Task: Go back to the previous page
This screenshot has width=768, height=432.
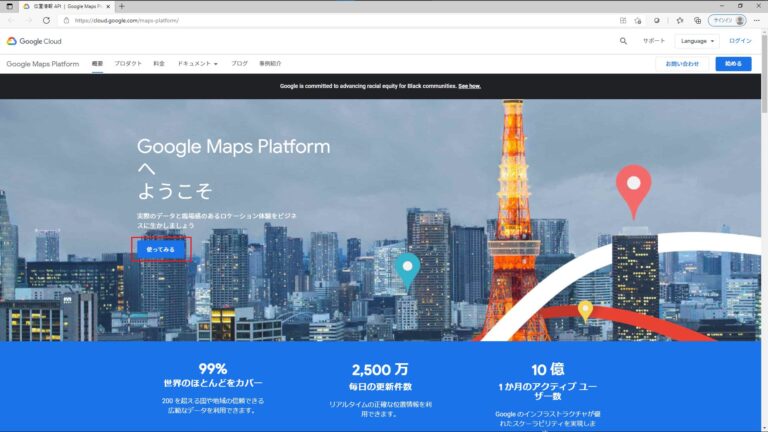Action: 11,21
